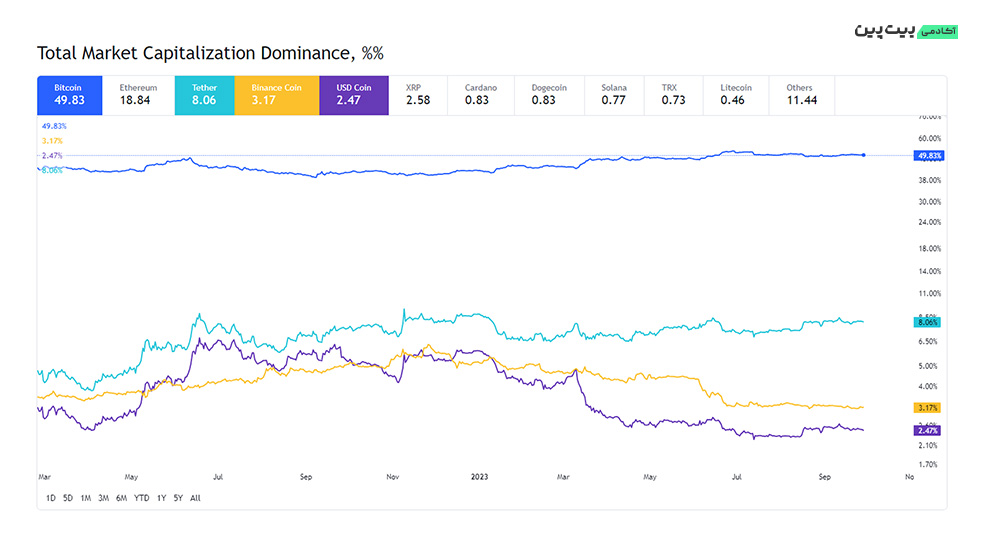The width and height of the screenshot is (984, 554).
Task: Select the 5Y time range
Action: click(178, 498)
